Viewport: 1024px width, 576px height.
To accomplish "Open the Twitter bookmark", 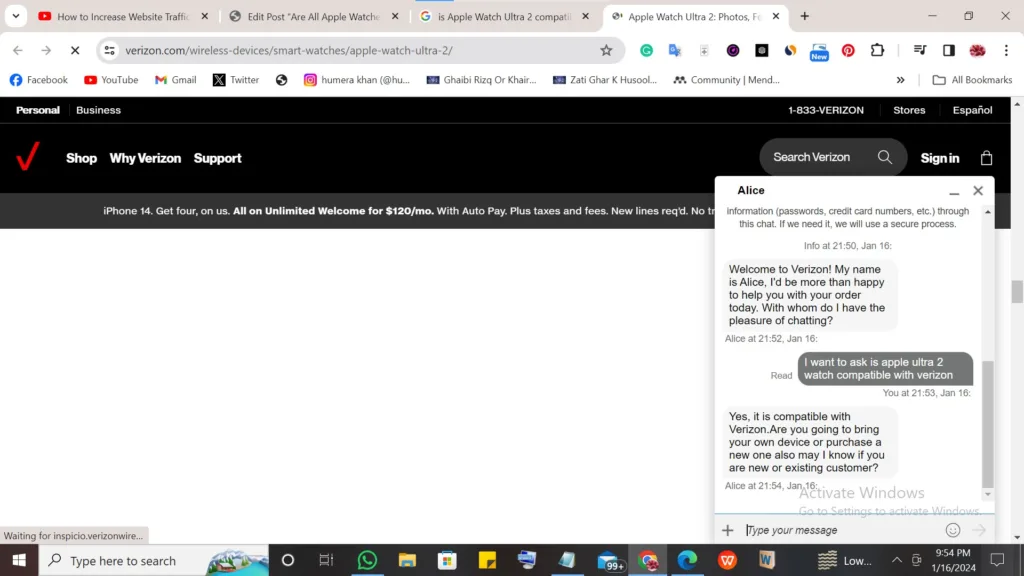I will tap(236, 80).
